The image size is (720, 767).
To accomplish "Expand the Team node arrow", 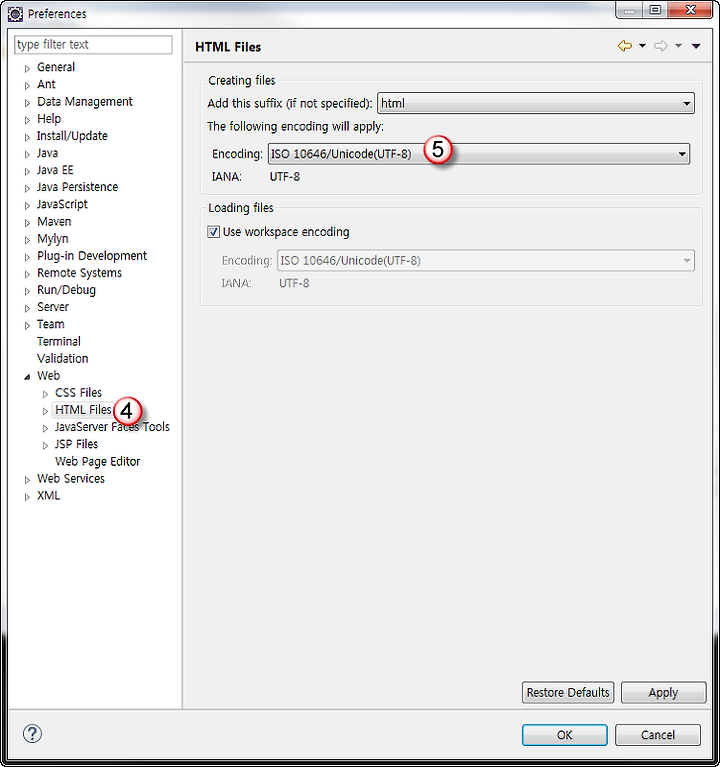I will point(27,325).
